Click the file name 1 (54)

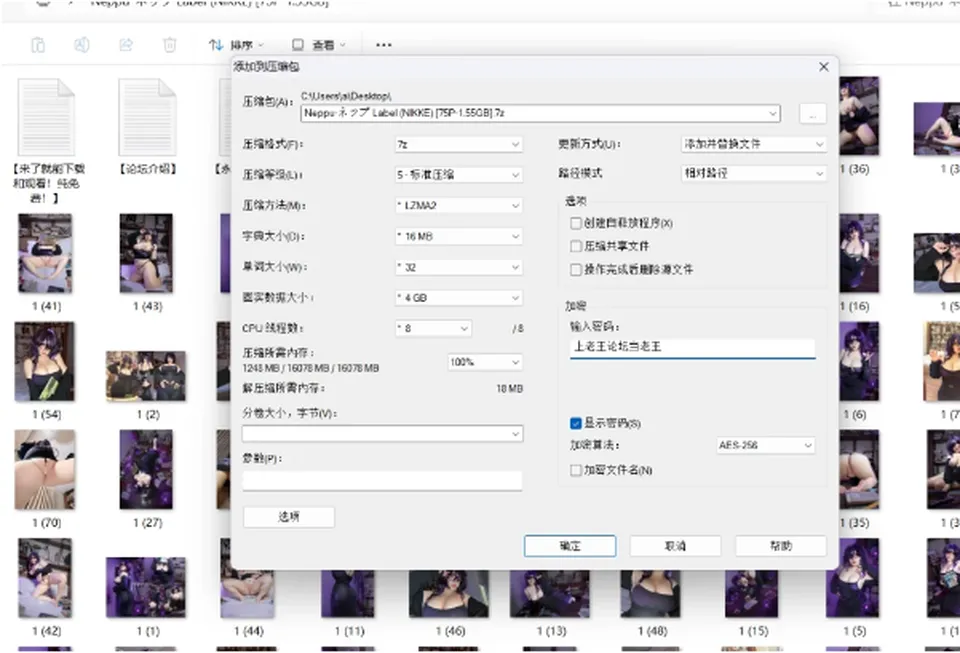click(47, 415)
